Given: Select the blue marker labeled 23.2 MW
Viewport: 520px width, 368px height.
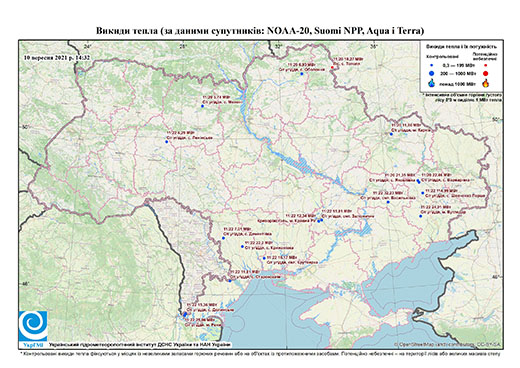Looking at the screenshot, I should coord(242,246).
